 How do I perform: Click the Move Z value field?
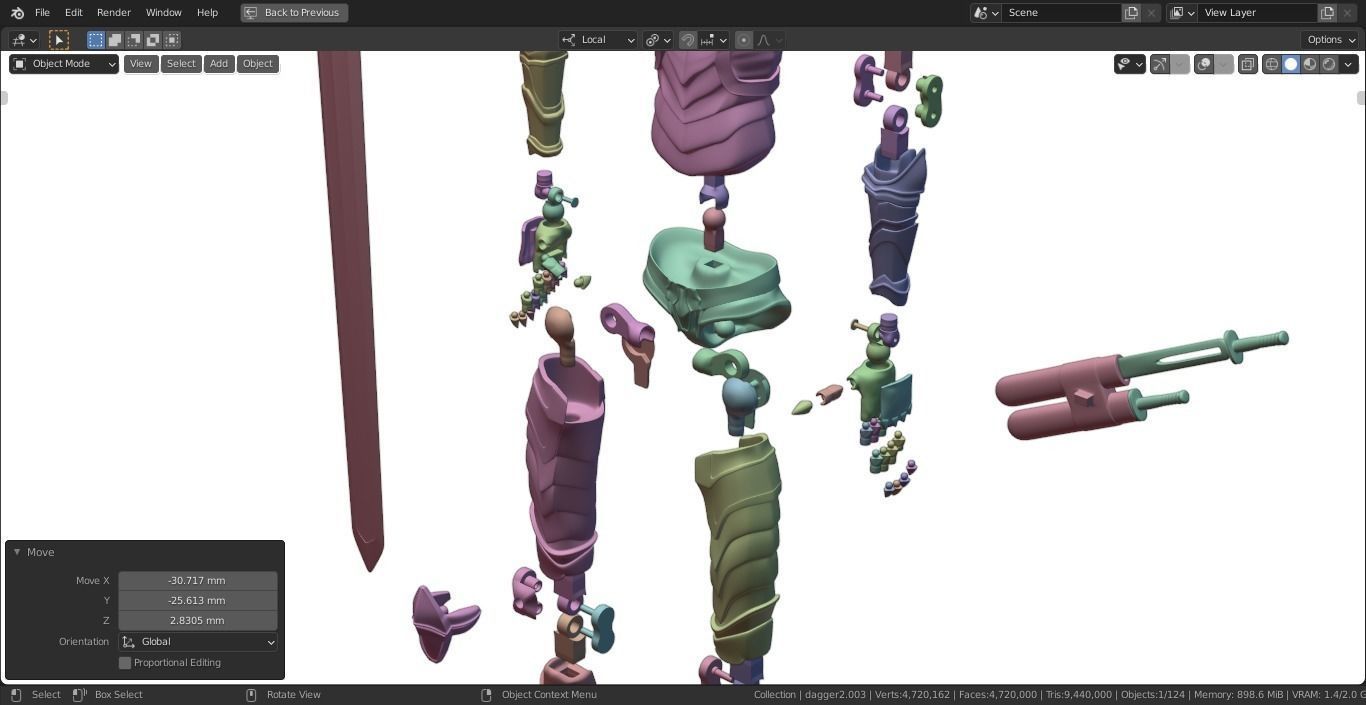[198, 621]
